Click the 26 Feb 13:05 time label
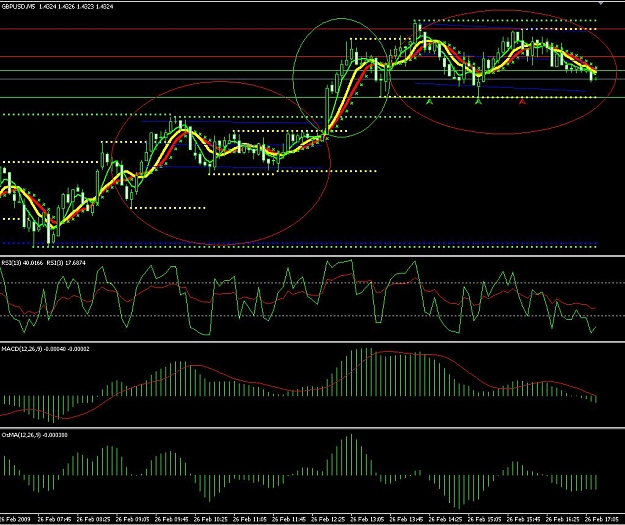This screenshot has width=625, height=525. [x=367, y=519]
